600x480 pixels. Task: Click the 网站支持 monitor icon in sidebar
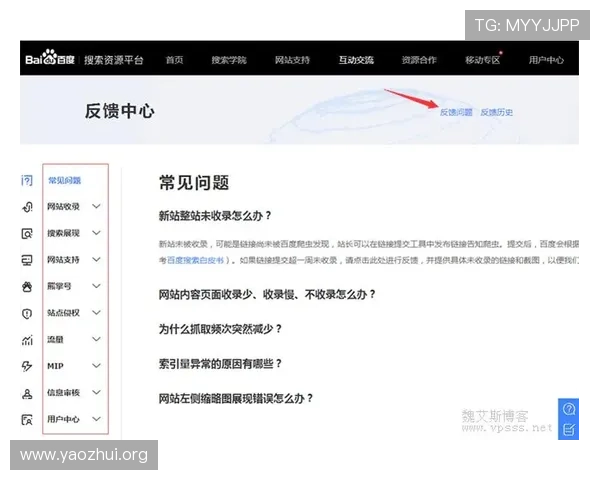(x=27, y=260)
